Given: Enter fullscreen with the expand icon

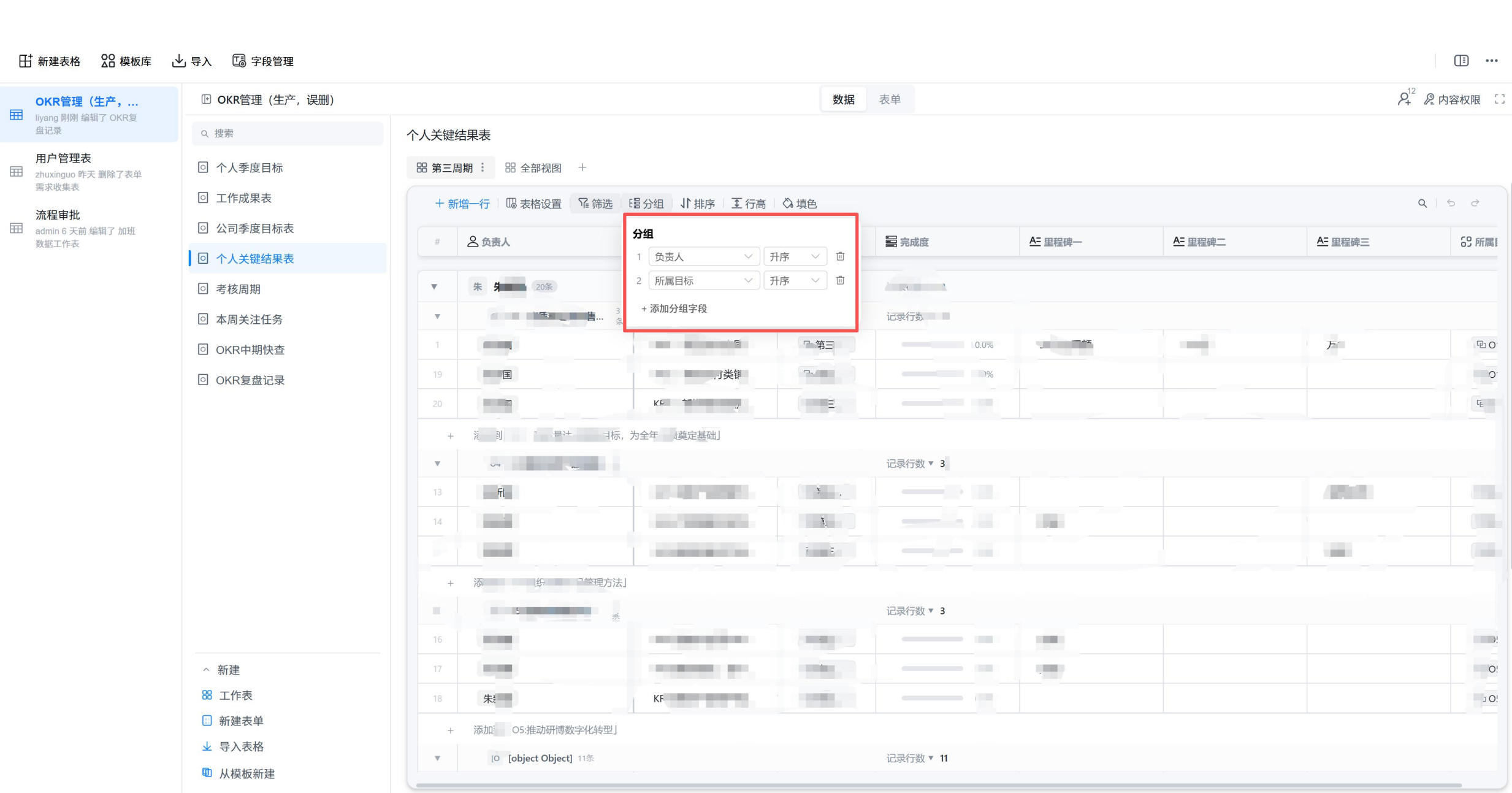Looking at the screenshot, I should click(x=1500, y=99).
